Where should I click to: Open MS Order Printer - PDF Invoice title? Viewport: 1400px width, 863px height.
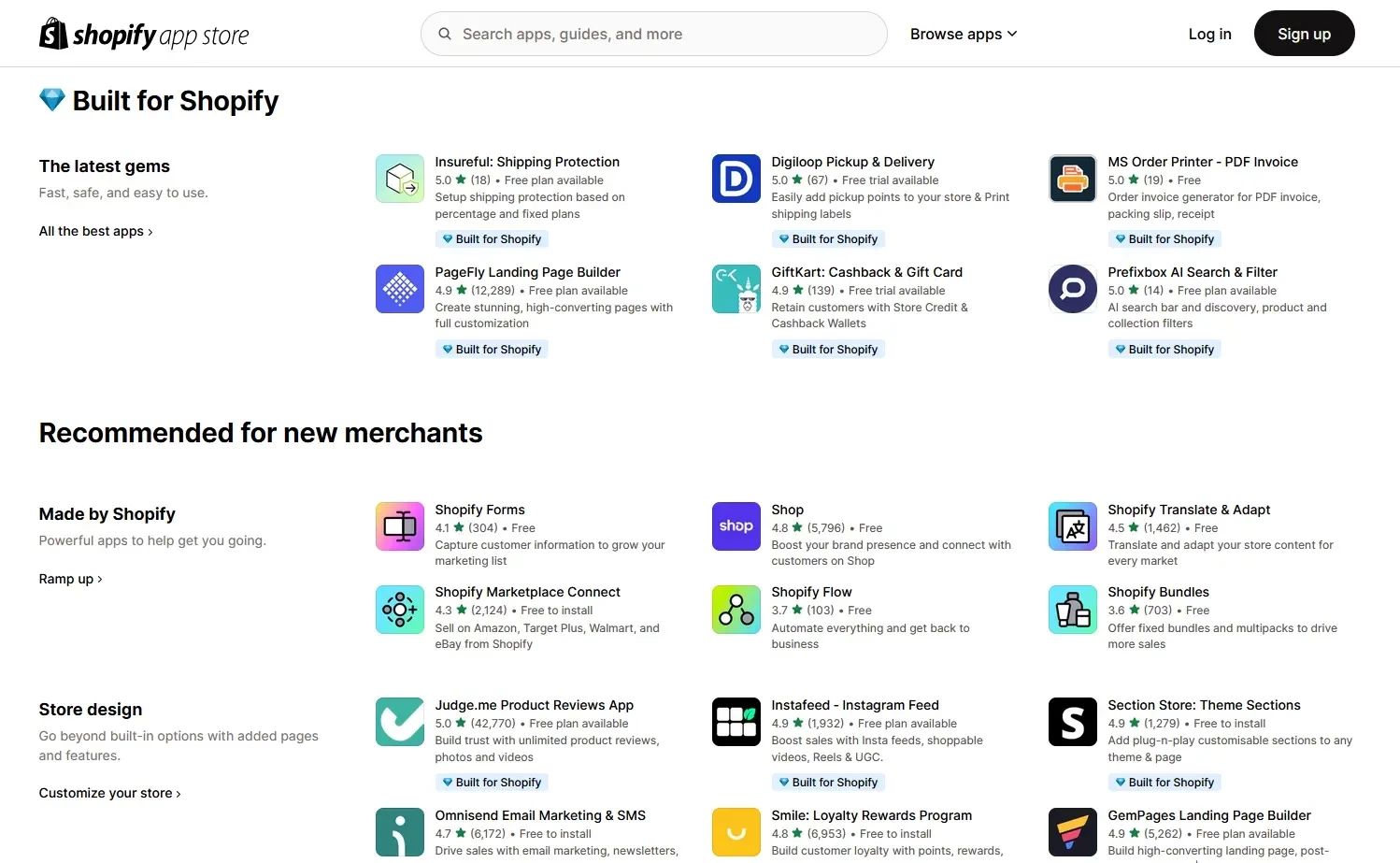pyautogui.click(x=1203, y=162)
